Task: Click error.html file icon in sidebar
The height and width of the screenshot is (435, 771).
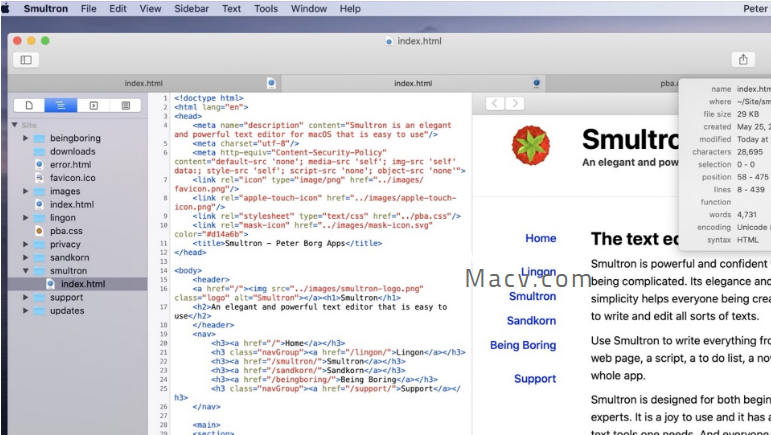Action: pos(39,165)
